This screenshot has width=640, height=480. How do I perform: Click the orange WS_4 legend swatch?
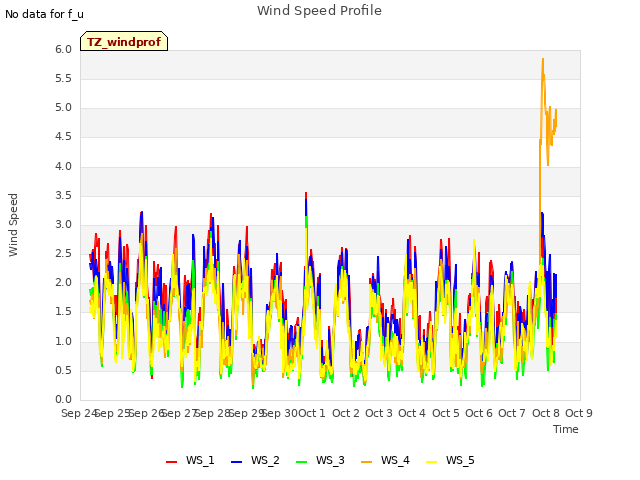pos(367,461)
